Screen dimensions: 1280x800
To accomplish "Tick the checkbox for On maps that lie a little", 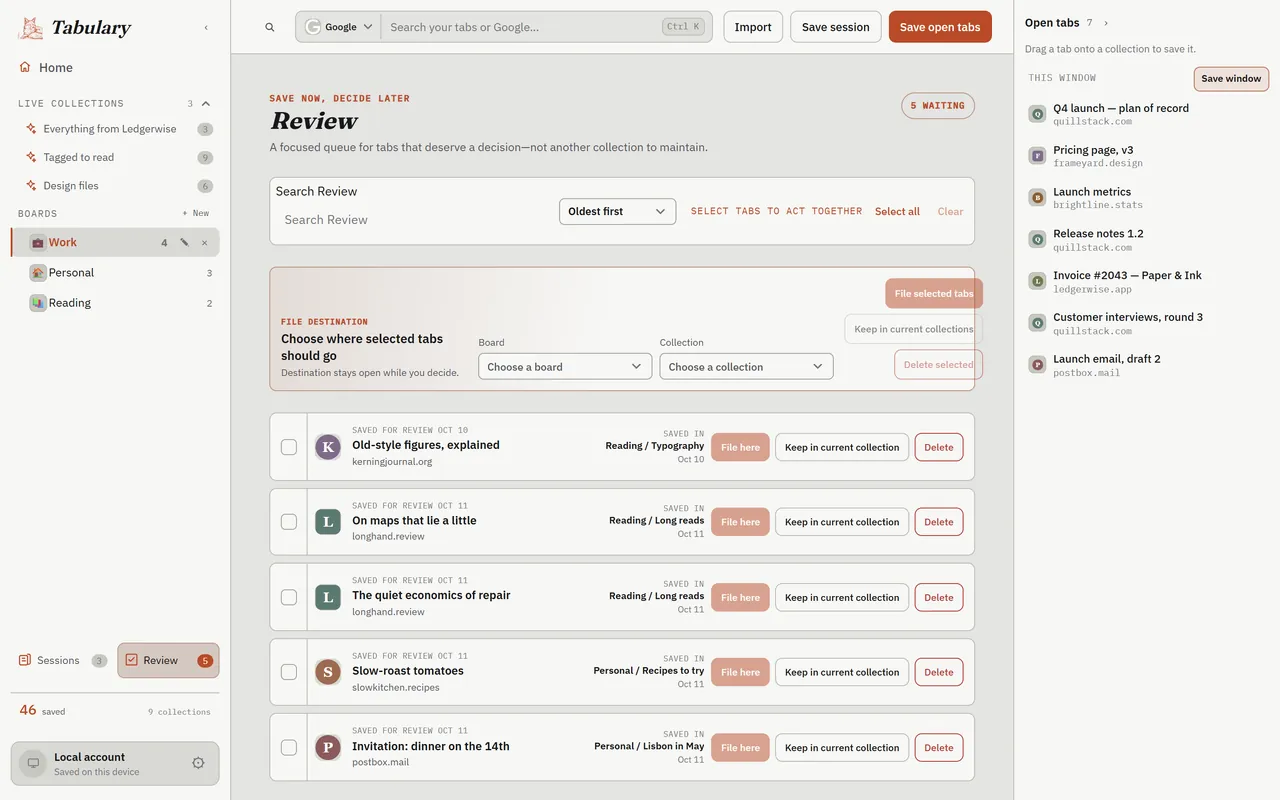I will coord(289,522).
